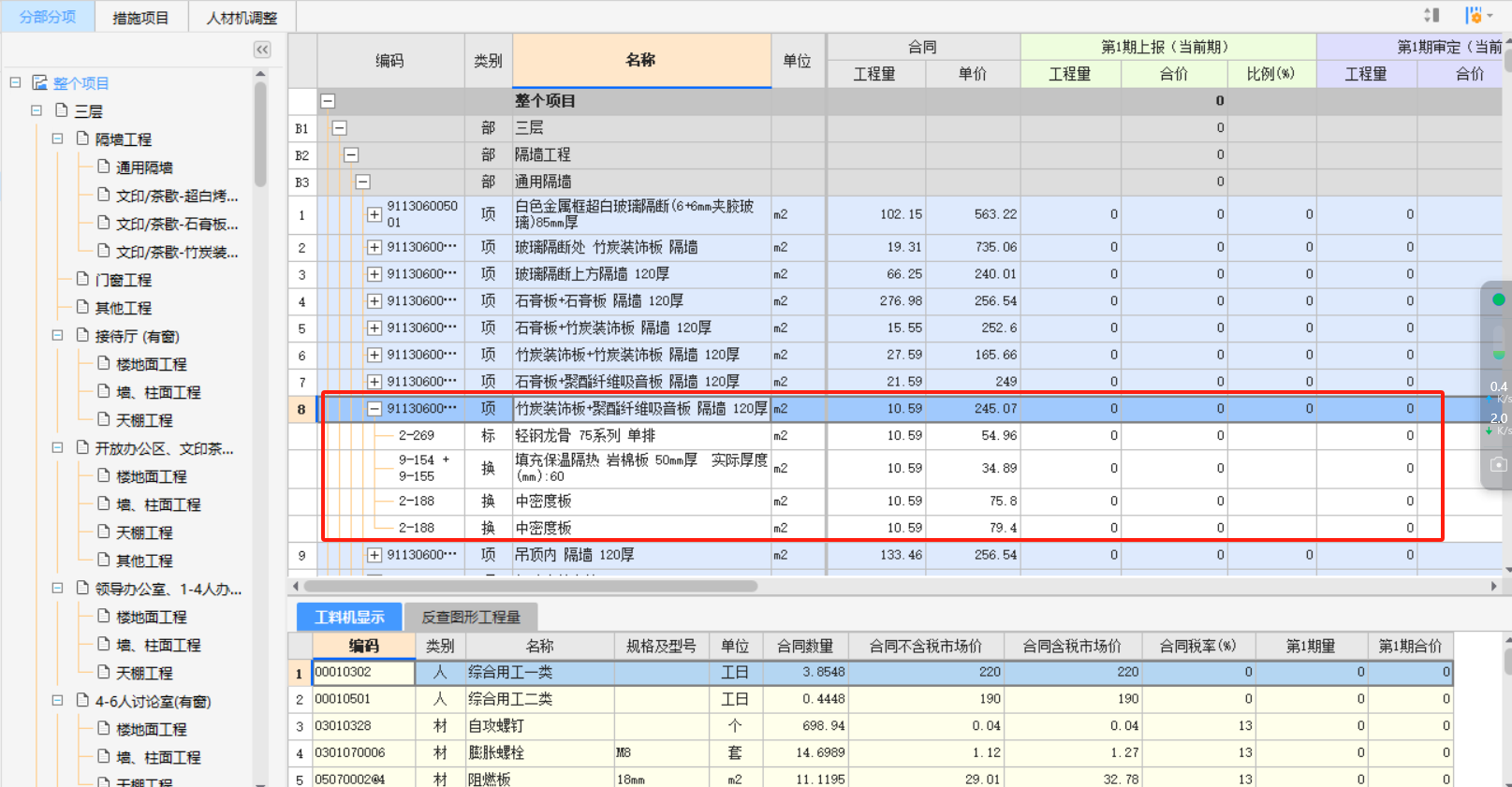Collapse the 领导办公室、1-4人办 tree node
1512x787 pixels.
[x=57, y=588]
